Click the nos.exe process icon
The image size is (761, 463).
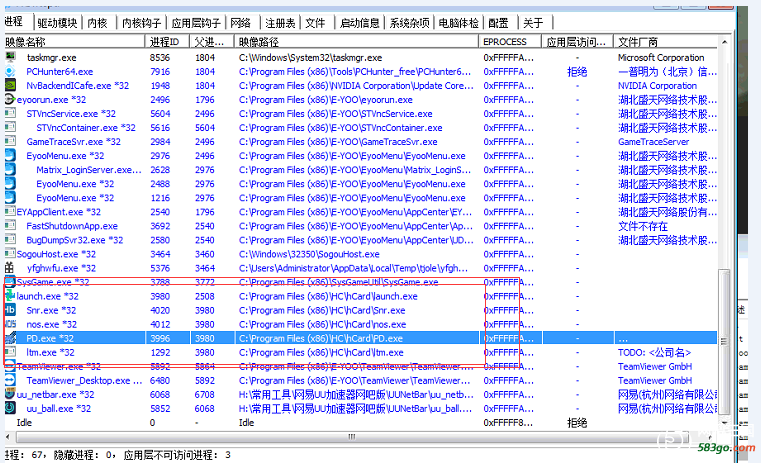tap(10, 324)
